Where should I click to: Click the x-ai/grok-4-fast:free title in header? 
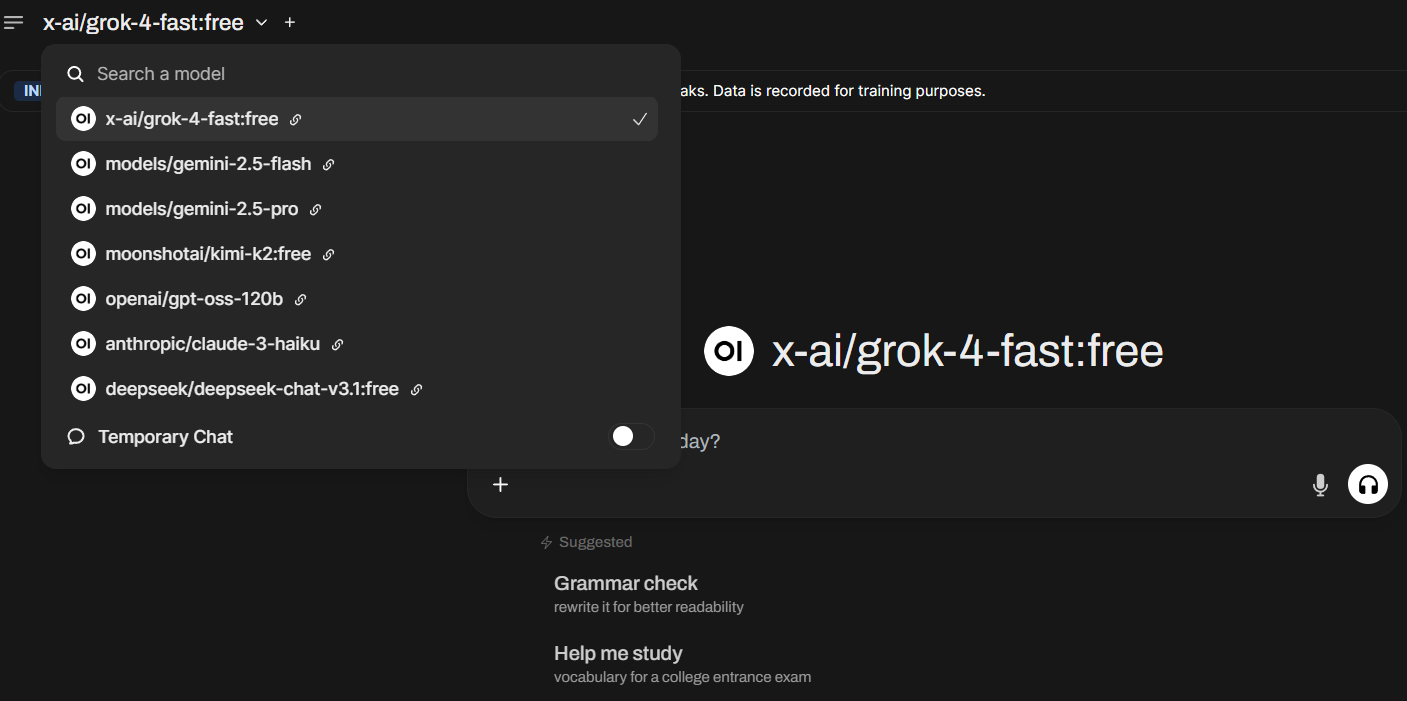[143, 22]
